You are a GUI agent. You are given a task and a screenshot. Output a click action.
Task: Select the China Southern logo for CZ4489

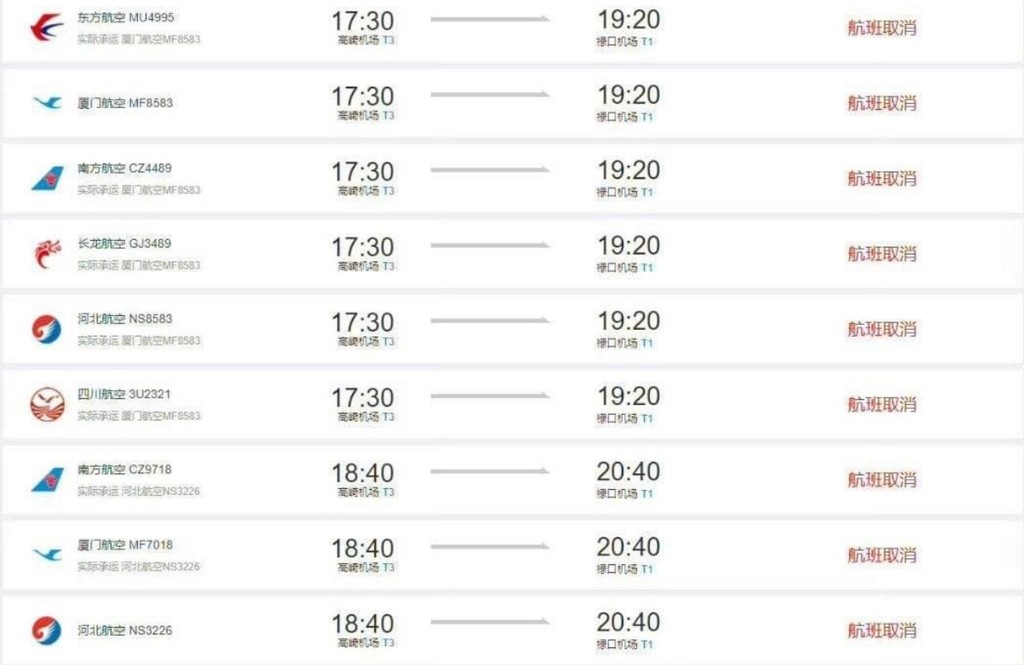pyautogui.click(x=46, y=179)
